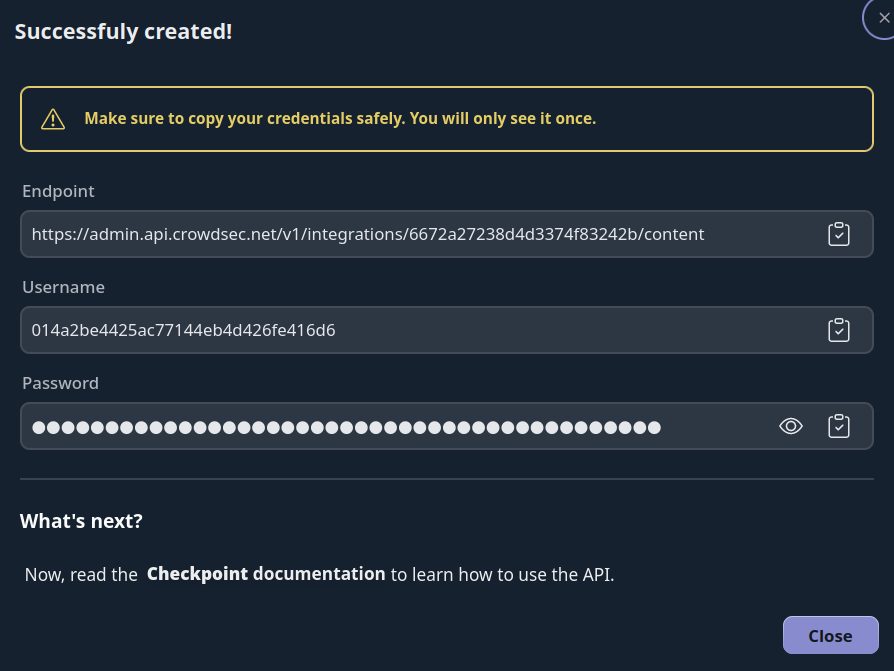Click inside the Username field
The width and height of the screenshot is (894, 671).
pyautogui.click(x=400, y=329)
